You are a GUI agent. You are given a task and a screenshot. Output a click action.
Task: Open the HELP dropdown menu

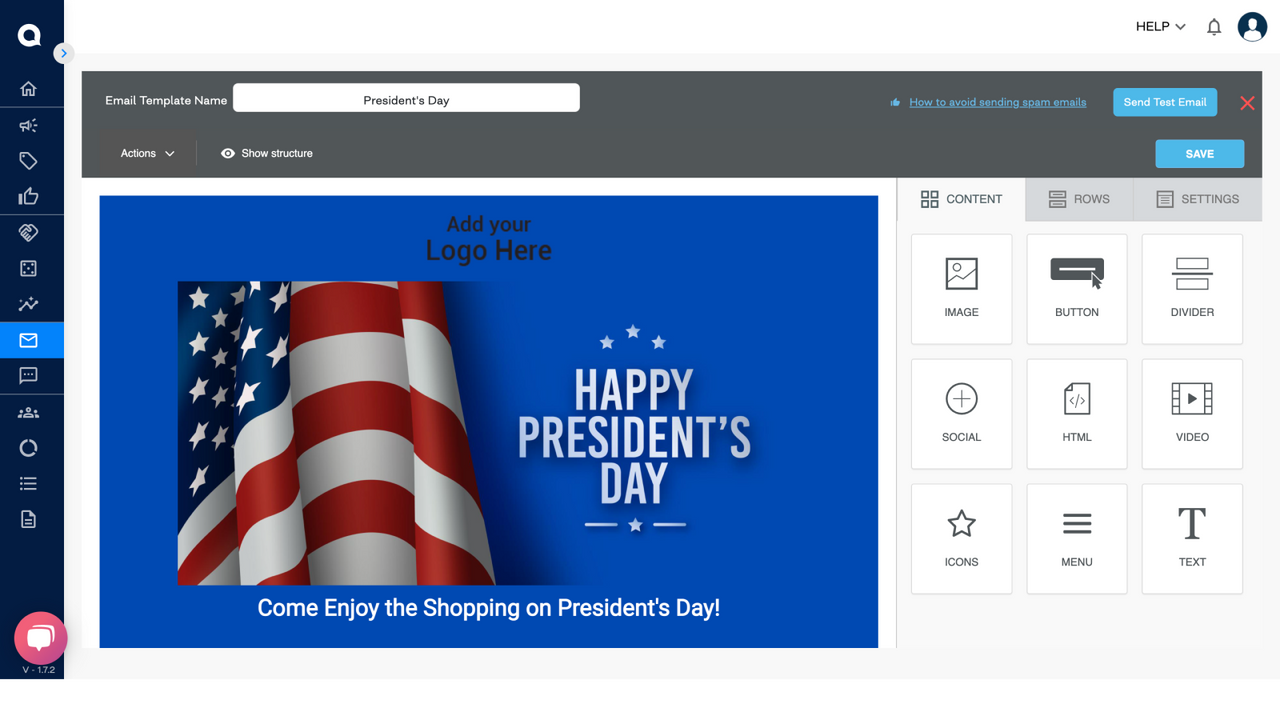click(x=1158, y=27)
